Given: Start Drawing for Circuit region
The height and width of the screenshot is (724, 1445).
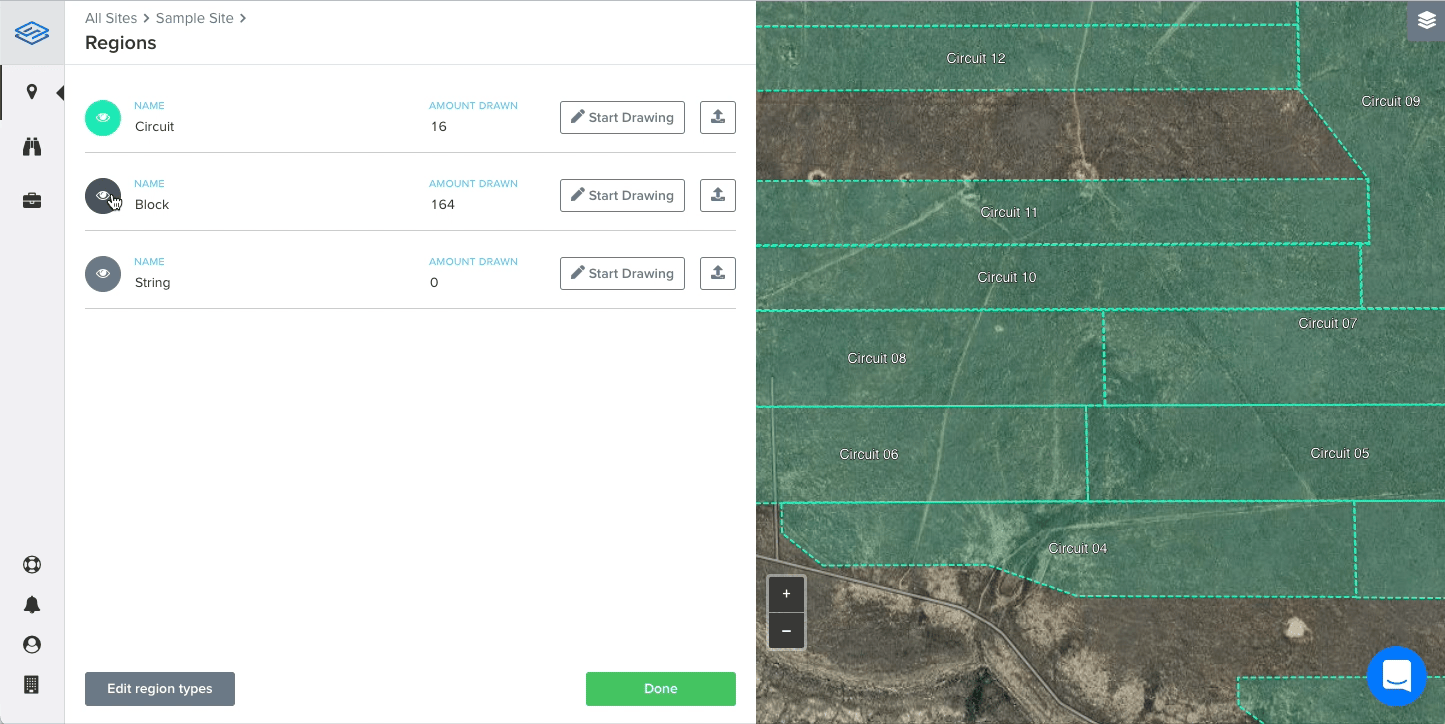Looking at the screenshot, I should tap(622, 117).
